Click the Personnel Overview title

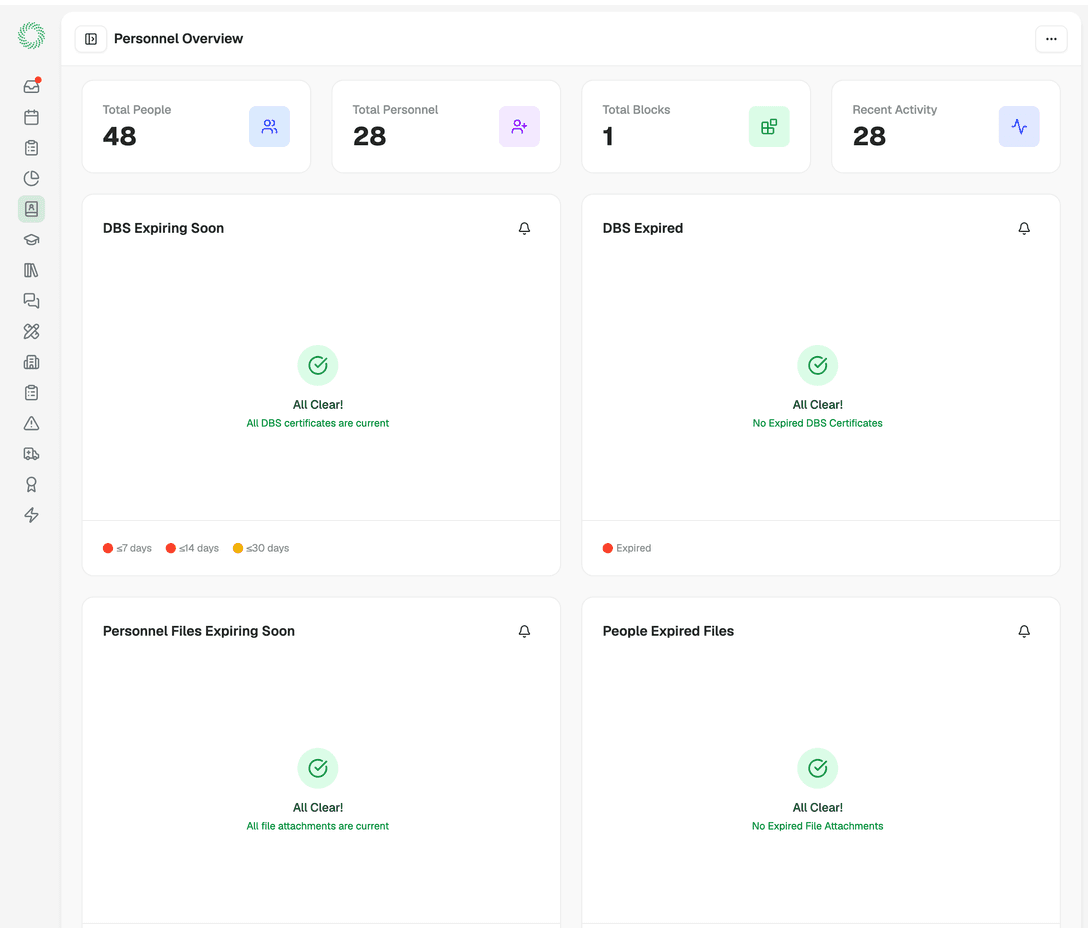[178, 39]
